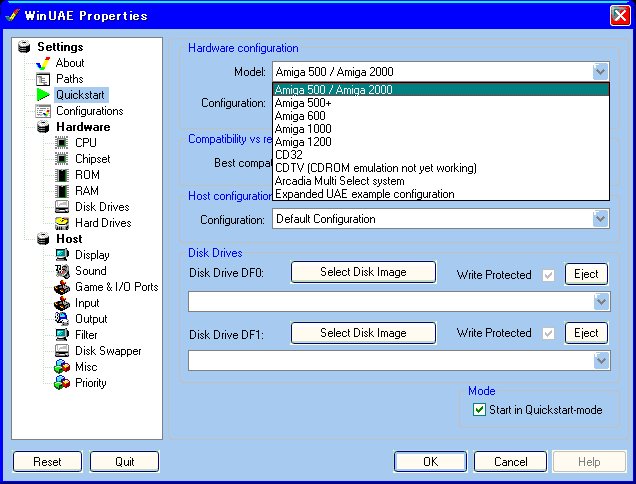Click the Misc colored blocks icon
636x484 pixels.
[62, 367]
